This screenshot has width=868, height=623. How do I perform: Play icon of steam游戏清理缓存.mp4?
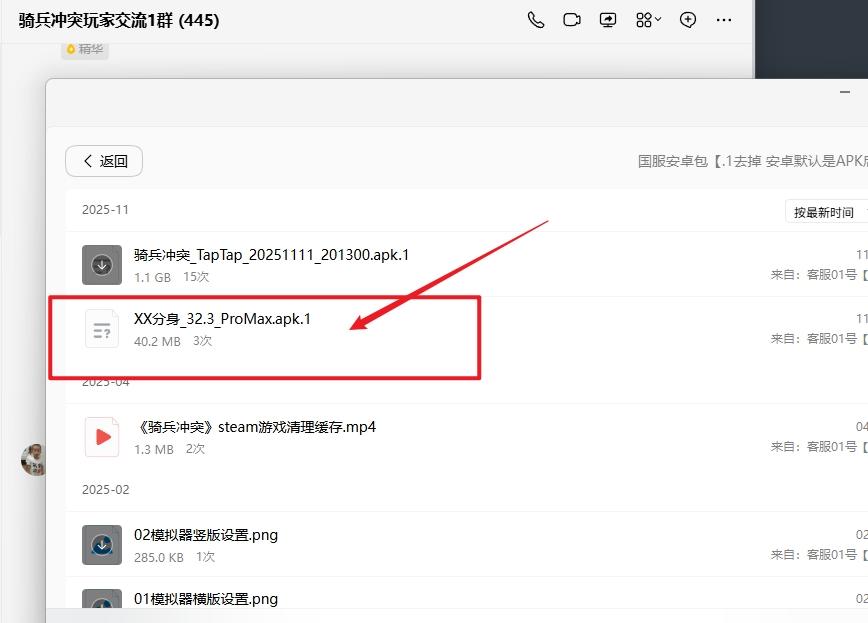pyautogui.click(x=102, y=437)
